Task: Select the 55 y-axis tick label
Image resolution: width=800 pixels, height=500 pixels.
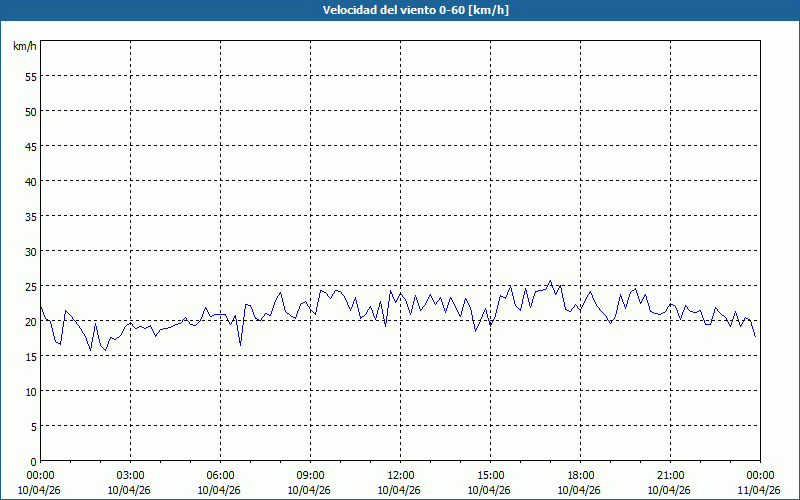Action: pyautogui.click(x=30, y=76)
